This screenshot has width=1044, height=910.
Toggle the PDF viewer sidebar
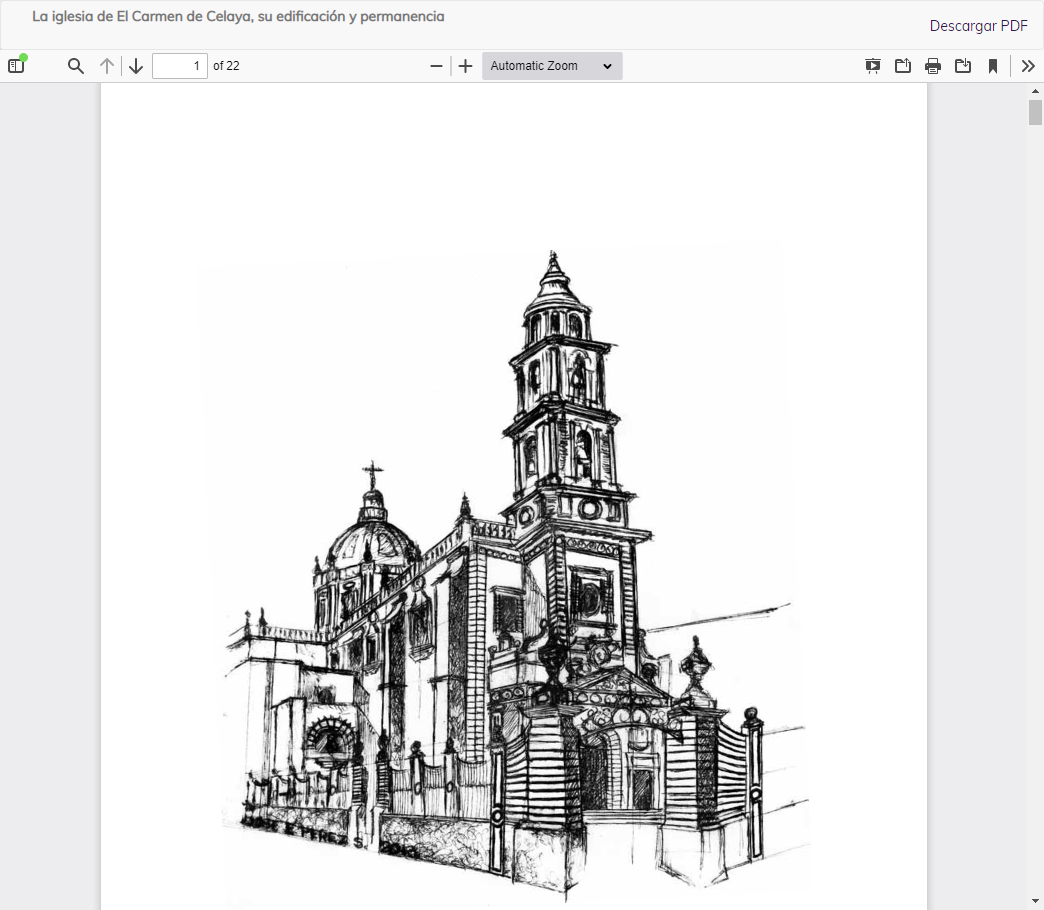[x=17, y=66]
